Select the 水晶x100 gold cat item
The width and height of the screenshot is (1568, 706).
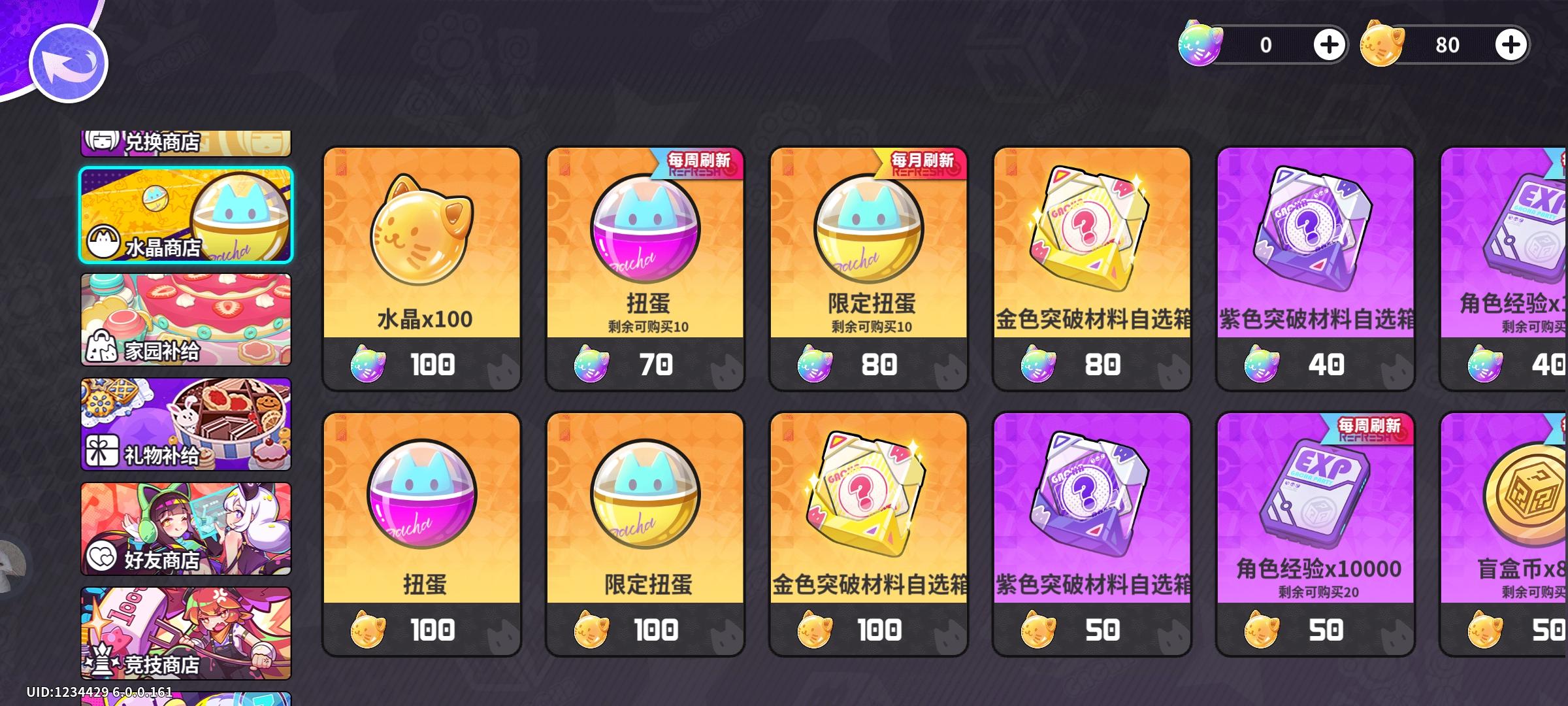point(422,269)
